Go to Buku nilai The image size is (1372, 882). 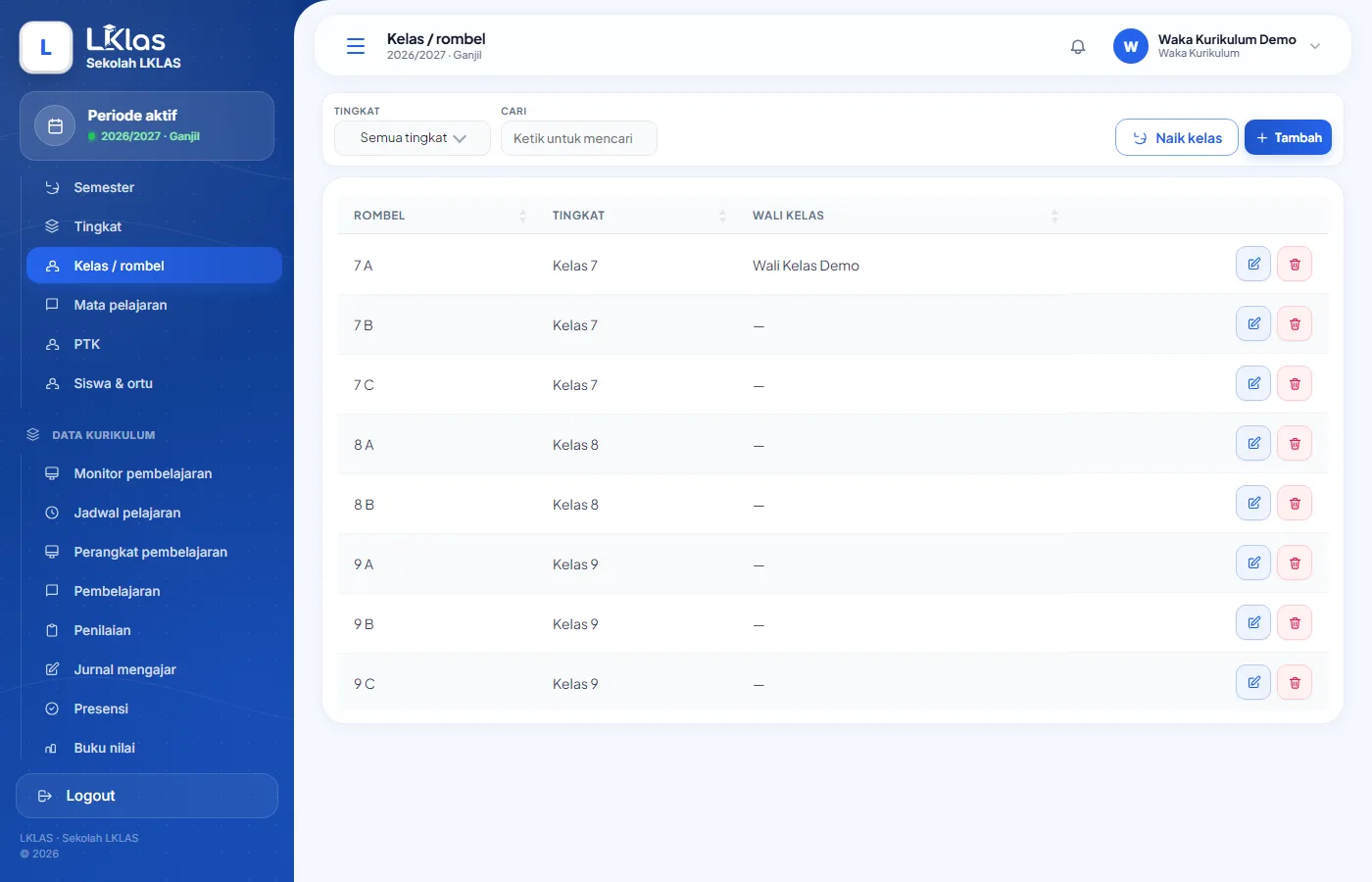click(x=154, y=748)
